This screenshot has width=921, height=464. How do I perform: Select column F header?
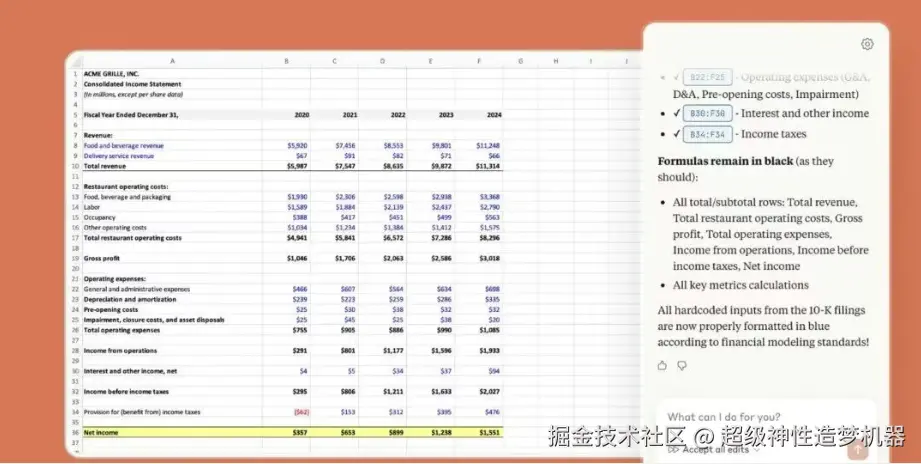[x=479, y=61]
